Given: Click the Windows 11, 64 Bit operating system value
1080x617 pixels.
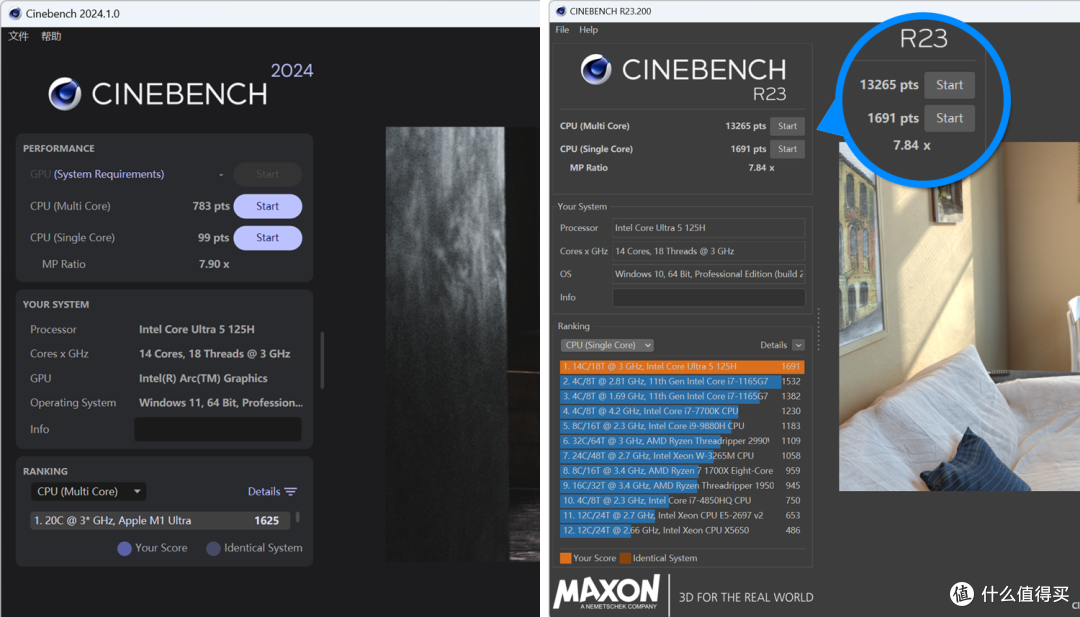Looking at the screenshot, I should click(x=220, y=403).
